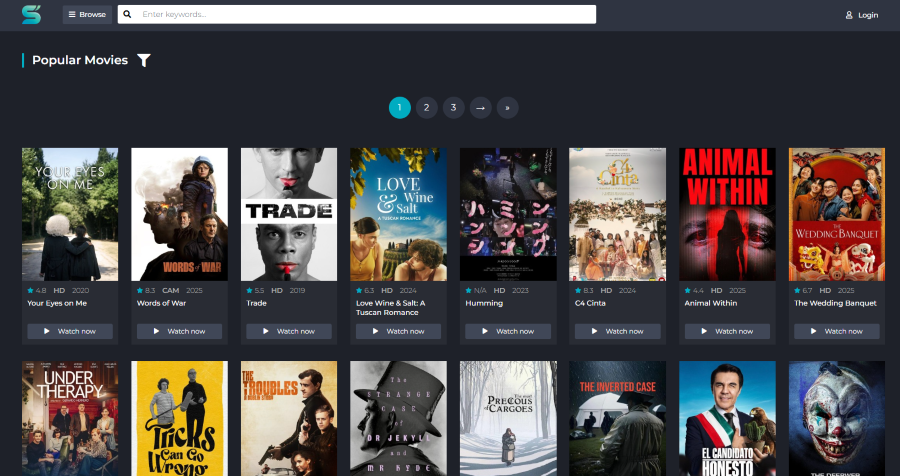Click the Popular Movies heading
900x476 pixels.
(x=80, y=60)
